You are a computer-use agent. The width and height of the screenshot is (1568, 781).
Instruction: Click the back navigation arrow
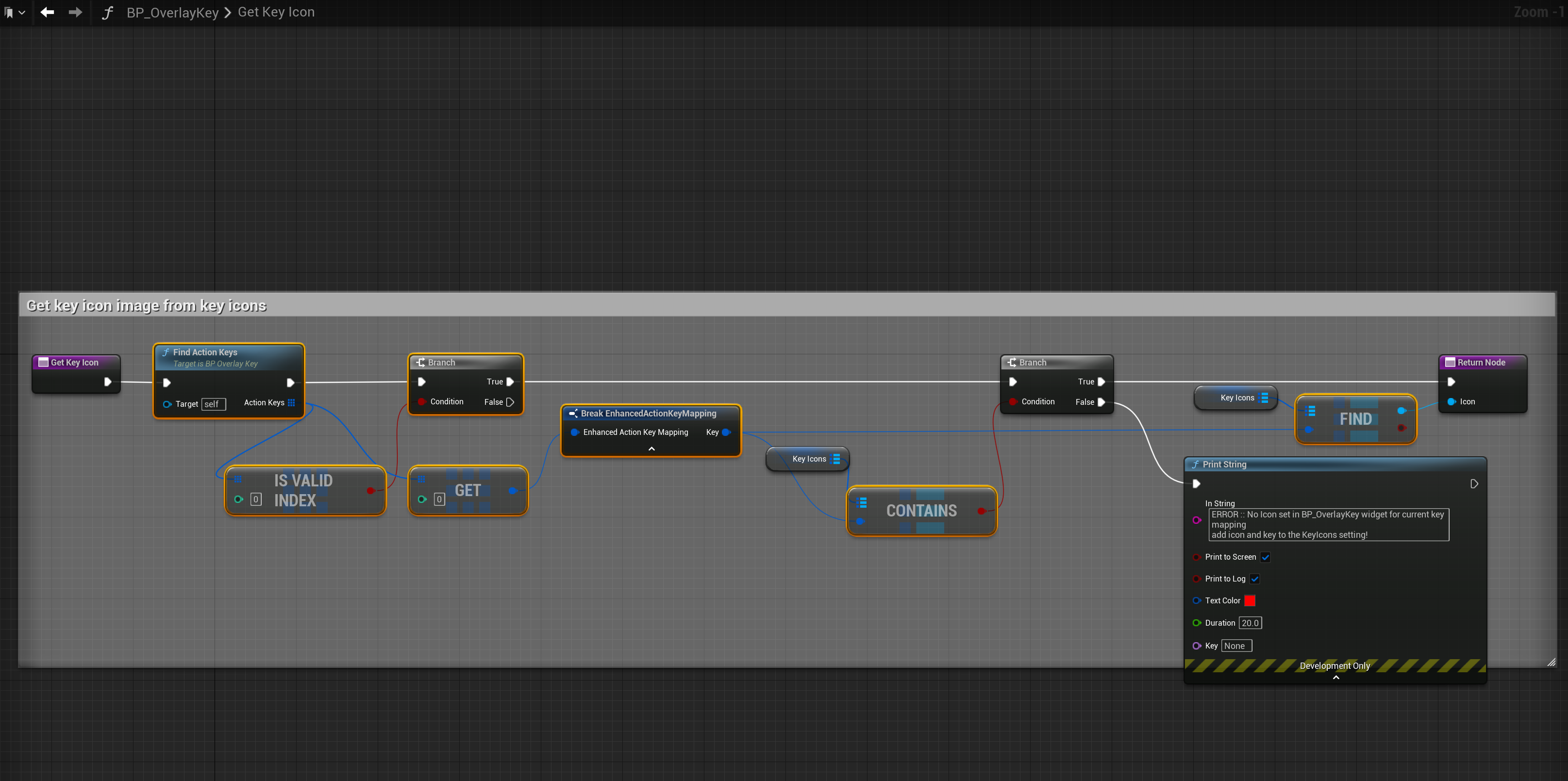pos(47,12)
